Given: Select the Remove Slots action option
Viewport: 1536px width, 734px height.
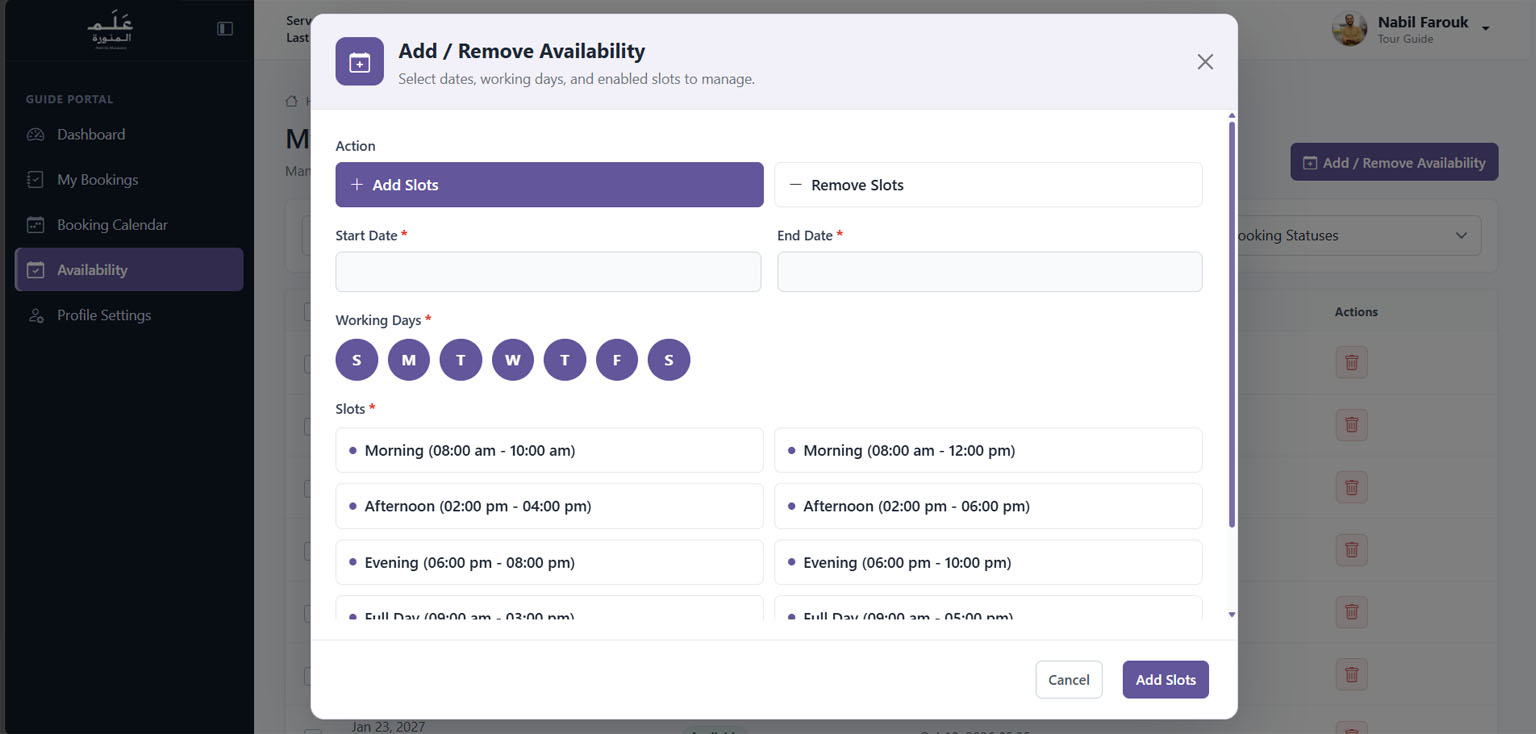Looking at the screenshot, I should click(988, 185).
